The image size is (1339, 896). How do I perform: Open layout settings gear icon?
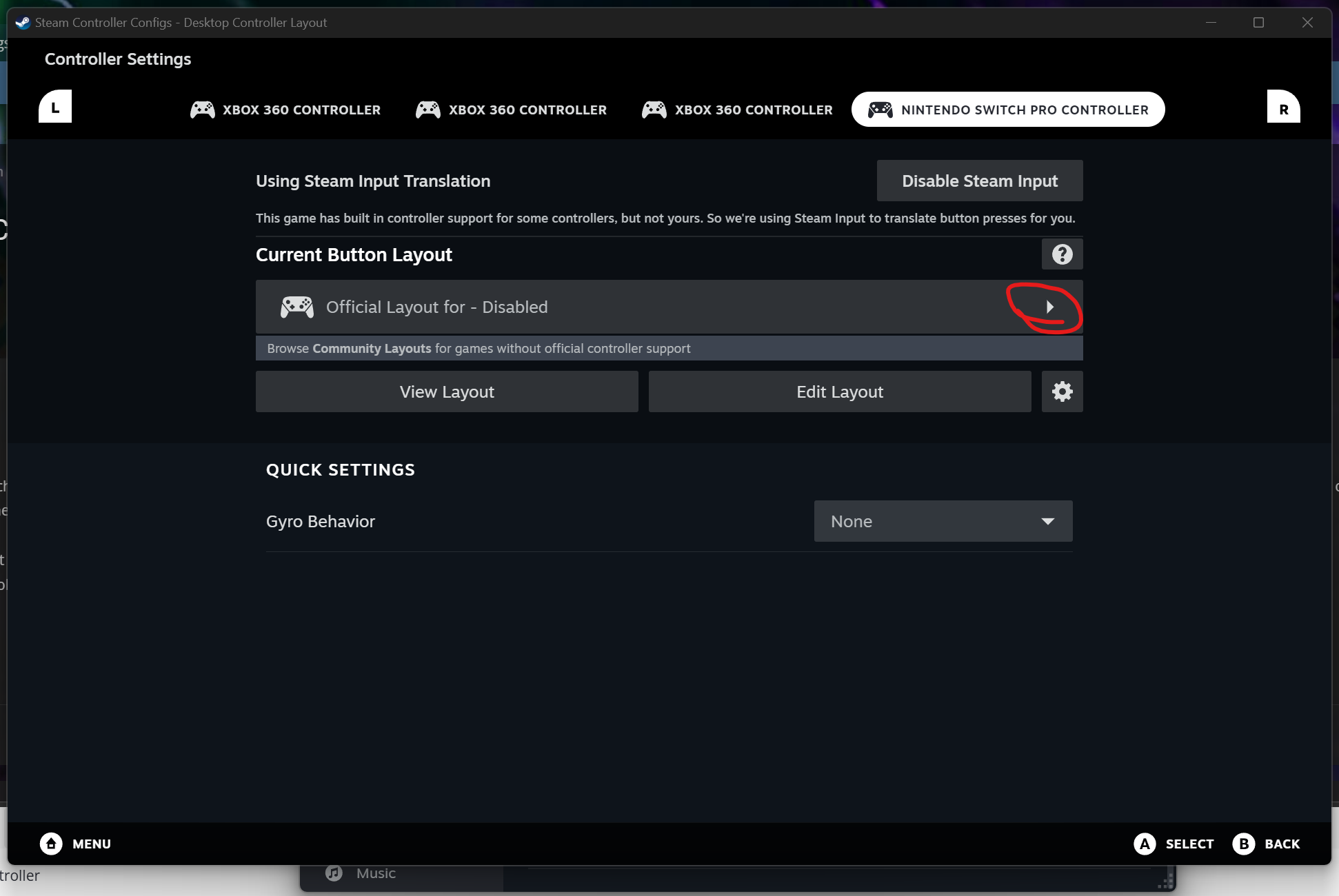[1062, 391]
